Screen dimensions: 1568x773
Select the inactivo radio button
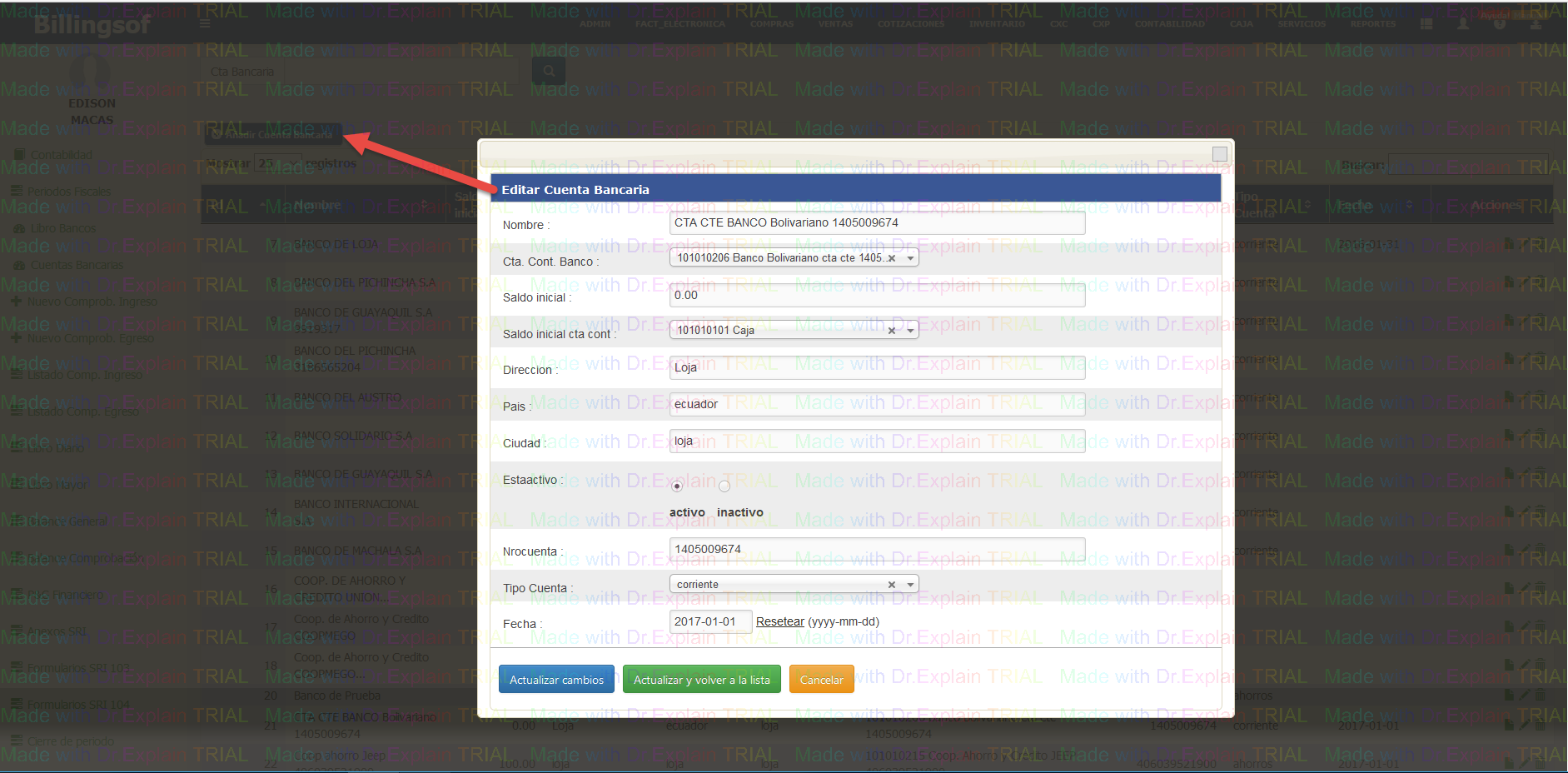(724, 486)
